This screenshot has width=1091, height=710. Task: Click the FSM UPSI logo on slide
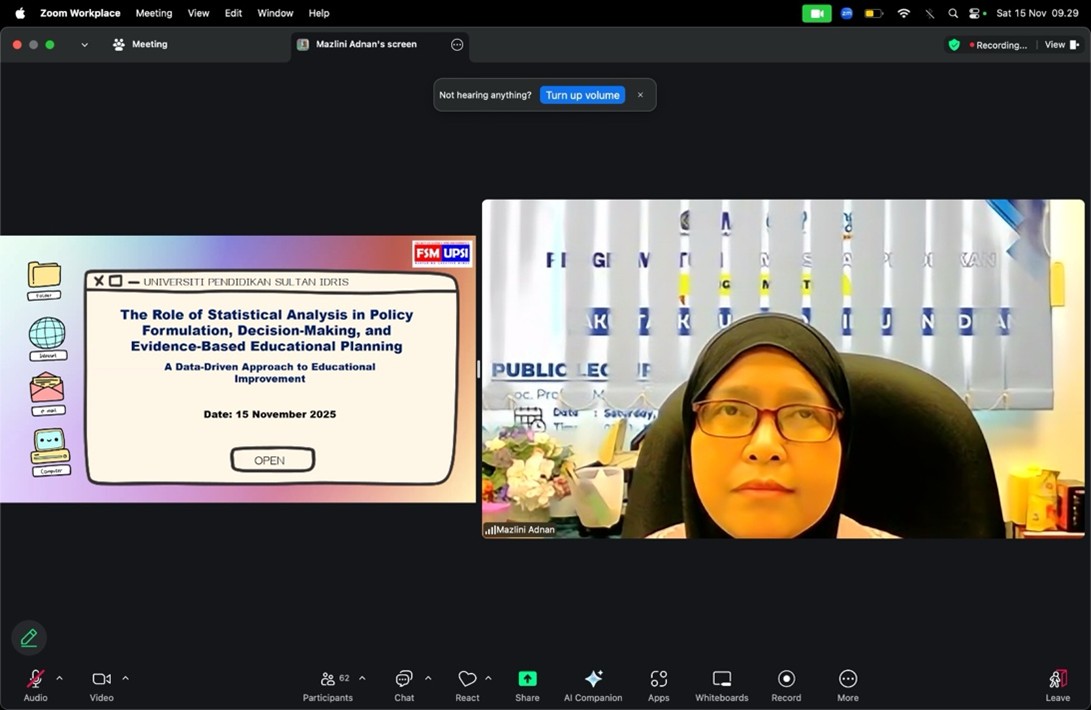[442, 253]
